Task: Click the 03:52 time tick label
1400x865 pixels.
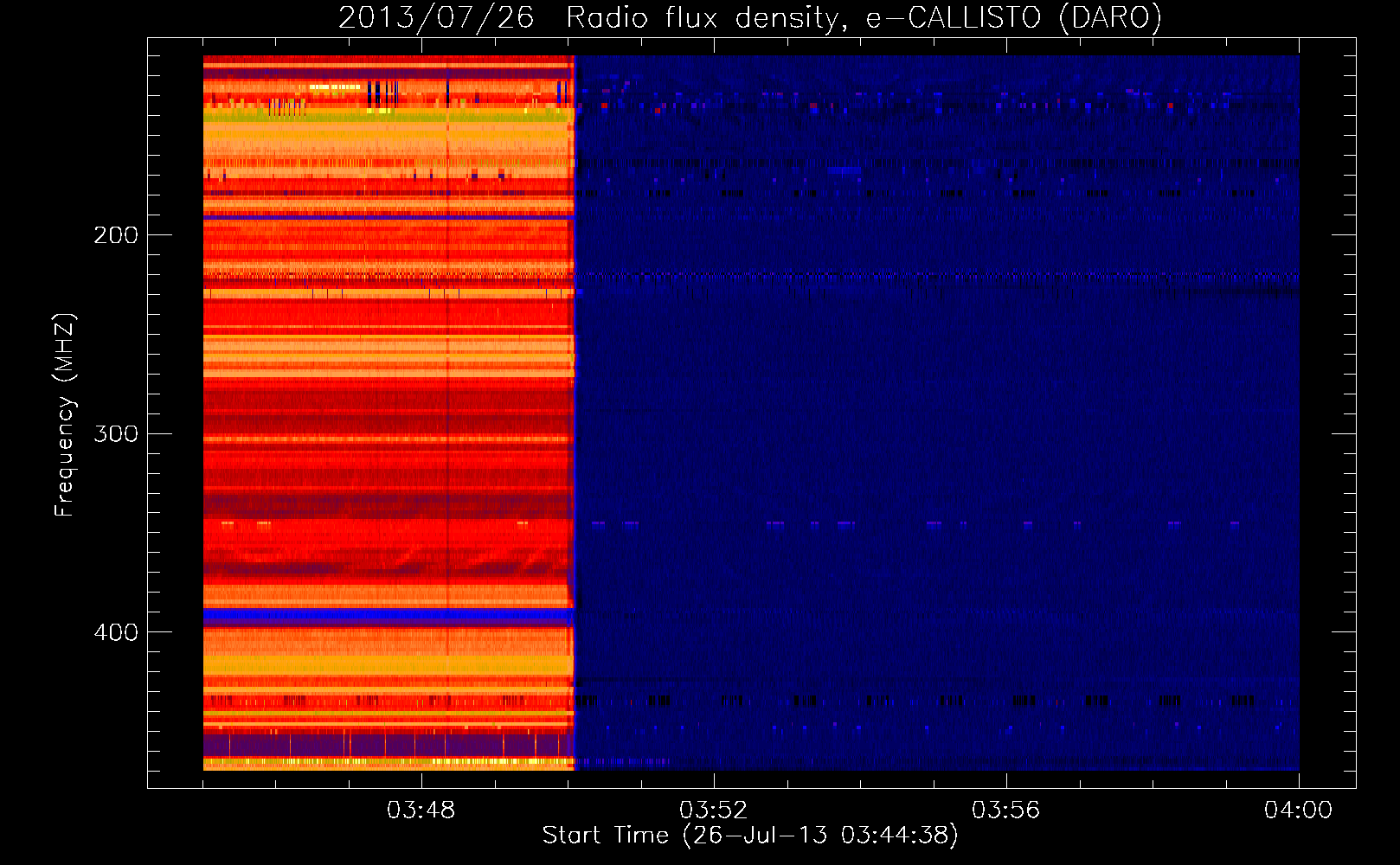Action: (713, 811)
